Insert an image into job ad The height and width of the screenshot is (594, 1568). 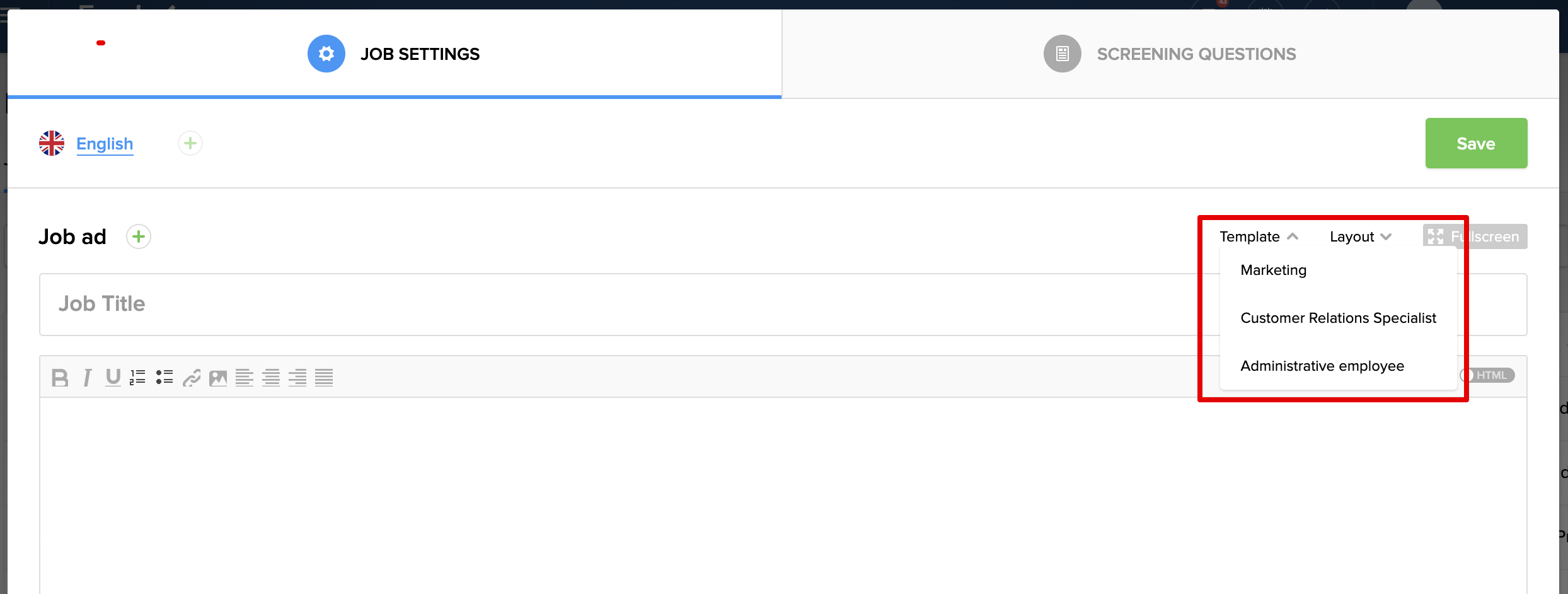(x=218, y=378)
